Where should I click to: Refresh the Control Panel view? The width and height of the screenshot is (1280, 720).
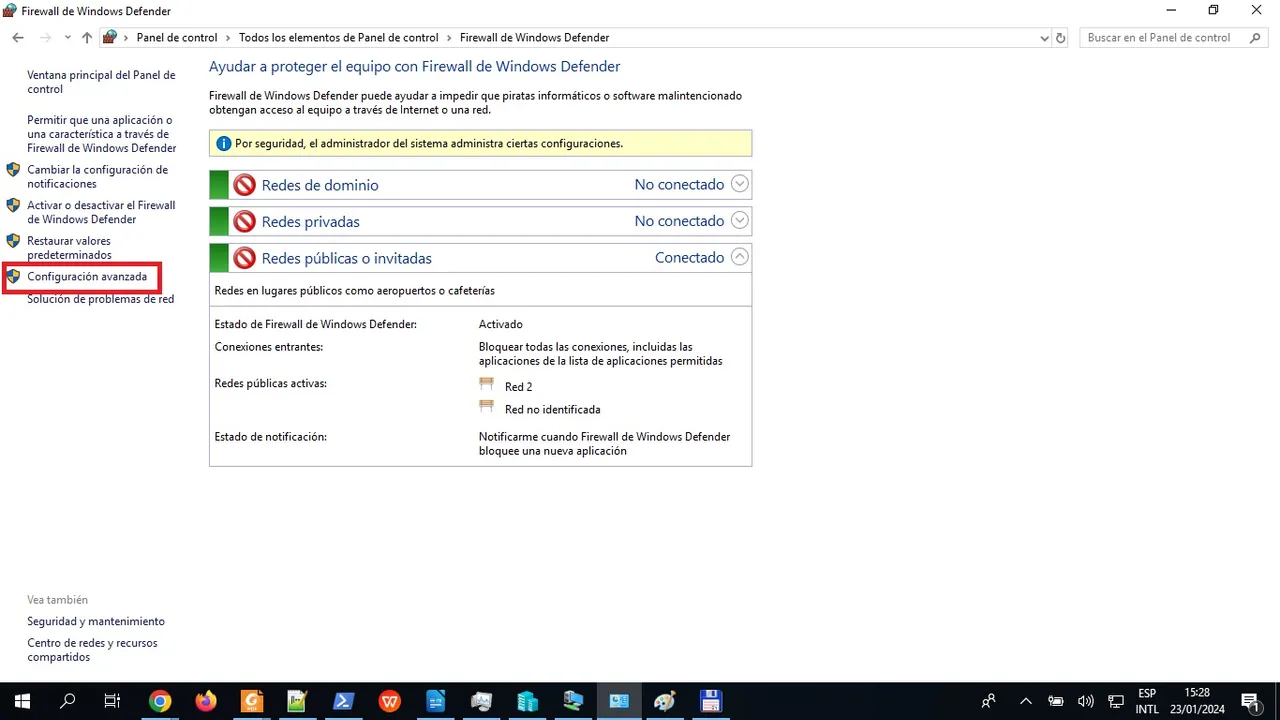point(1061,38)
